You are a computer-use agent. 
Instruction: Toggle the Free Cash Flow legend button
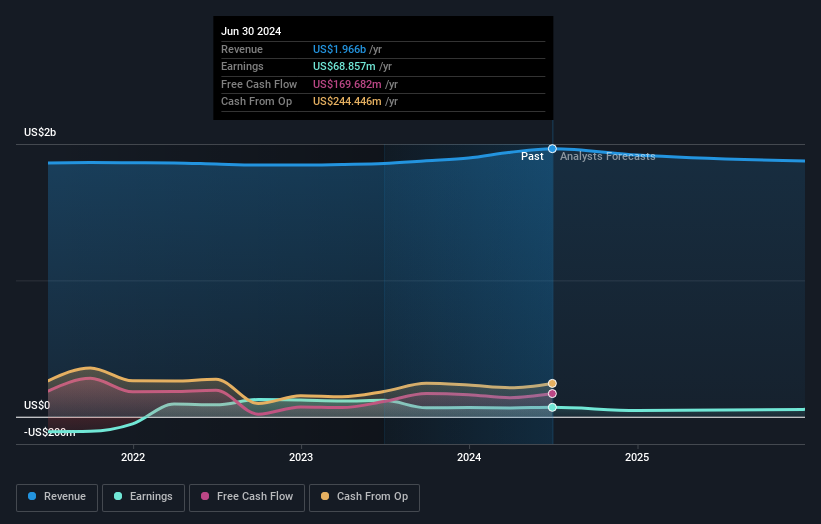247,497
